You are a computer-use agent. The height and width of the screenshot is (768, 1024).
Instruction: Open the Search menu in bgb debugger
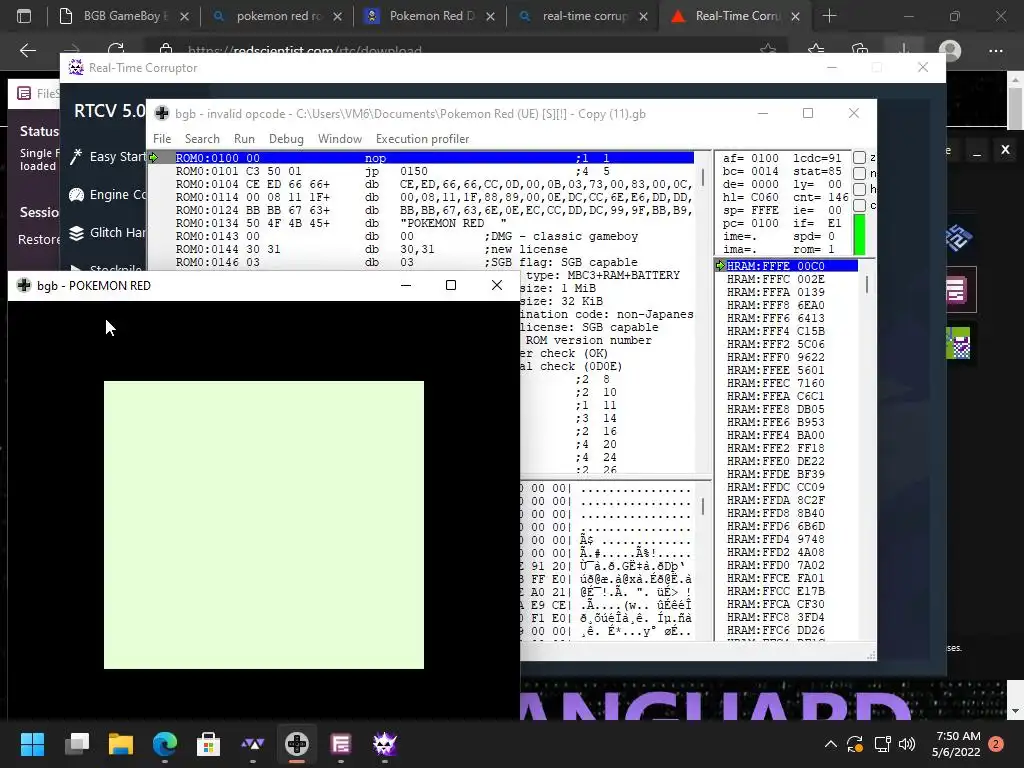[x=202, y=138]
